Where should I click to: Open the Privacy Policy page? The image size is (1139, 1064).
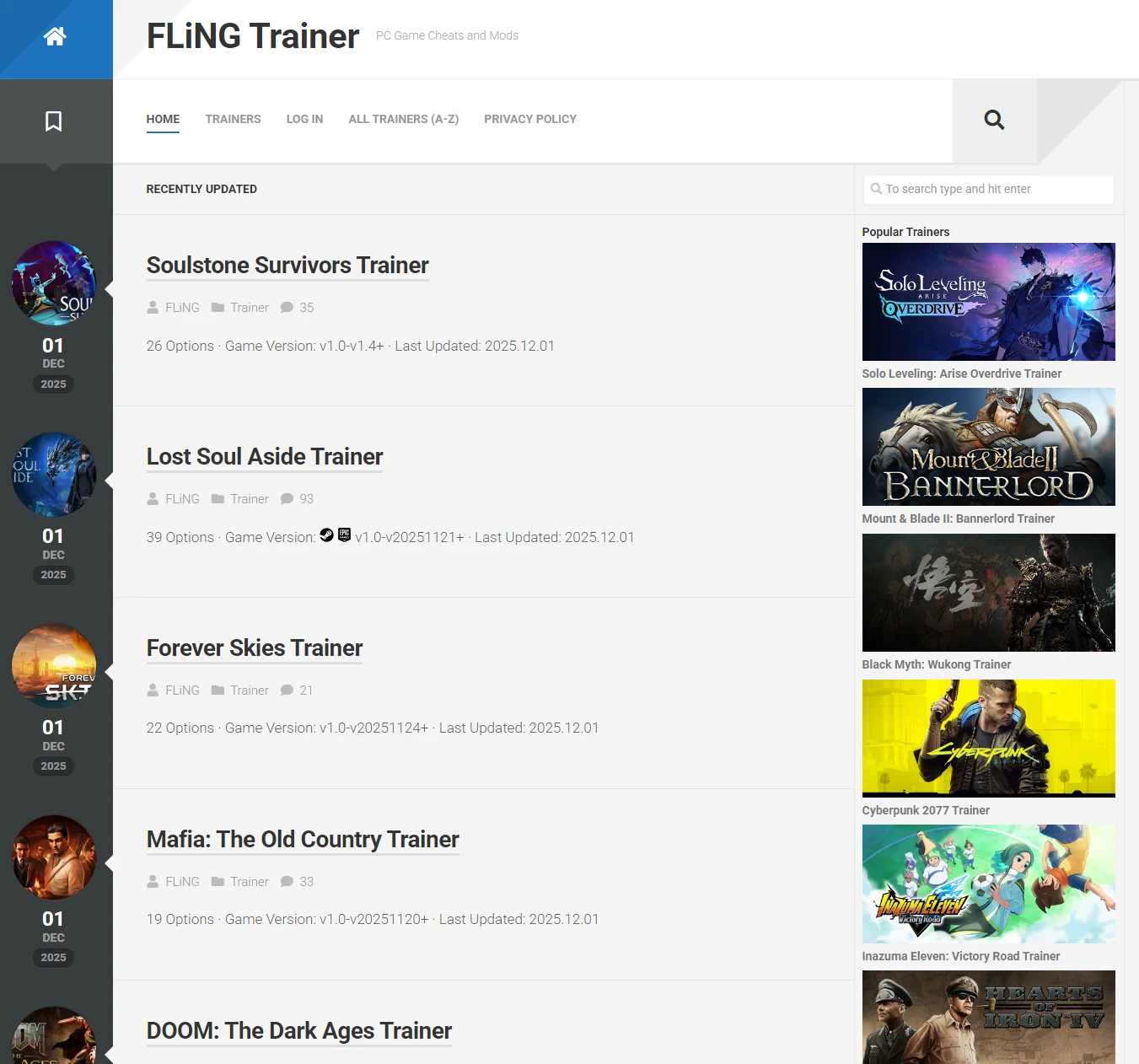coord(529,119)
